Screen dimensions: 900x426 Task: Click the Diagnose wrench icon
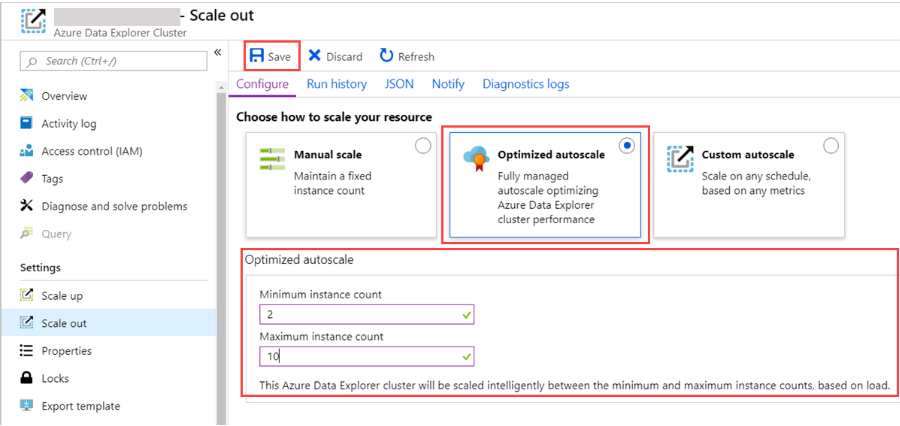pyautogui.click(x=27, y=206)
